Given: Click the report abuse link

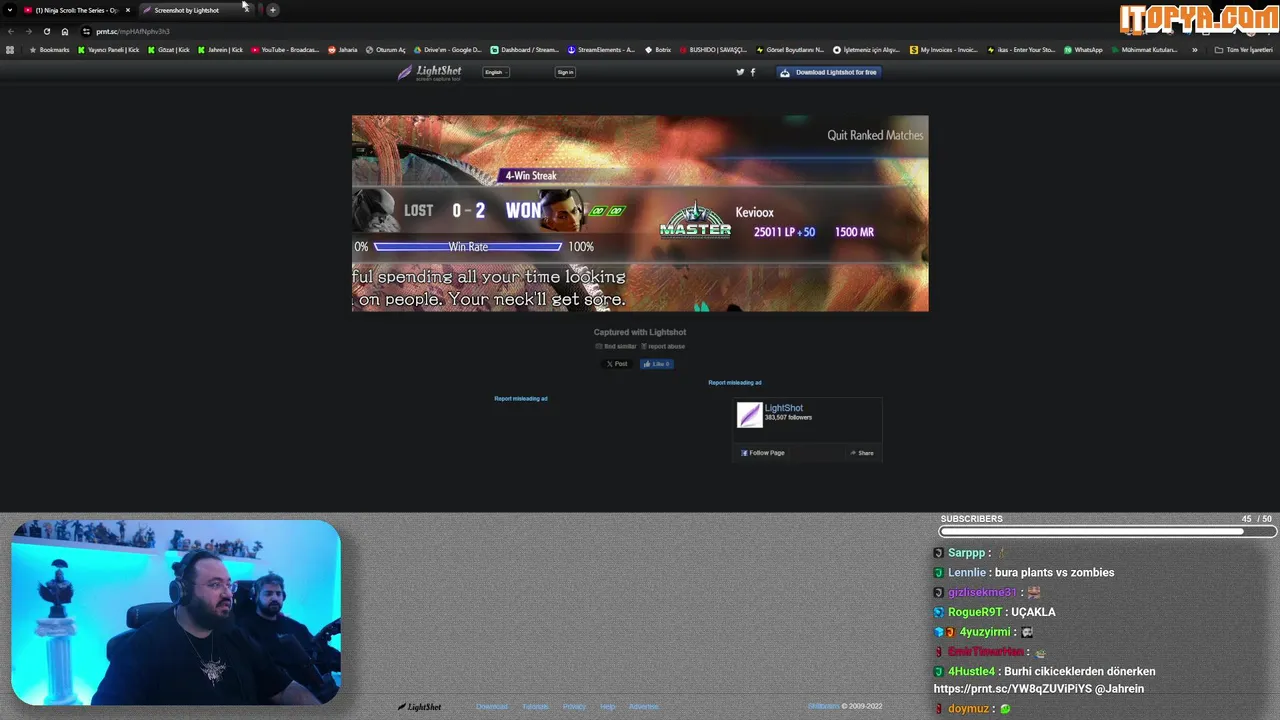Looking at the screenshot, I should pos(663,346).
